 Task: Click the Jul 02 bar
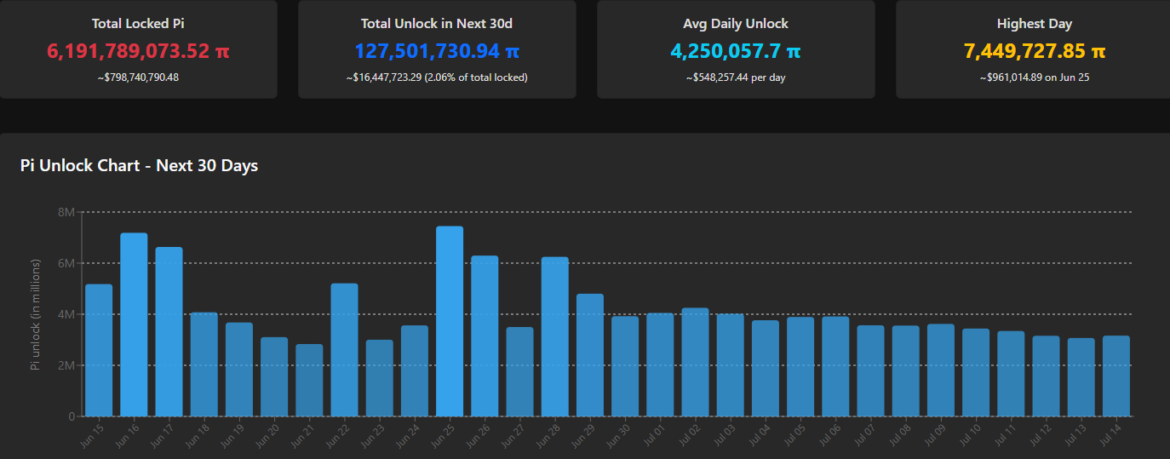(x=695, y=362)
